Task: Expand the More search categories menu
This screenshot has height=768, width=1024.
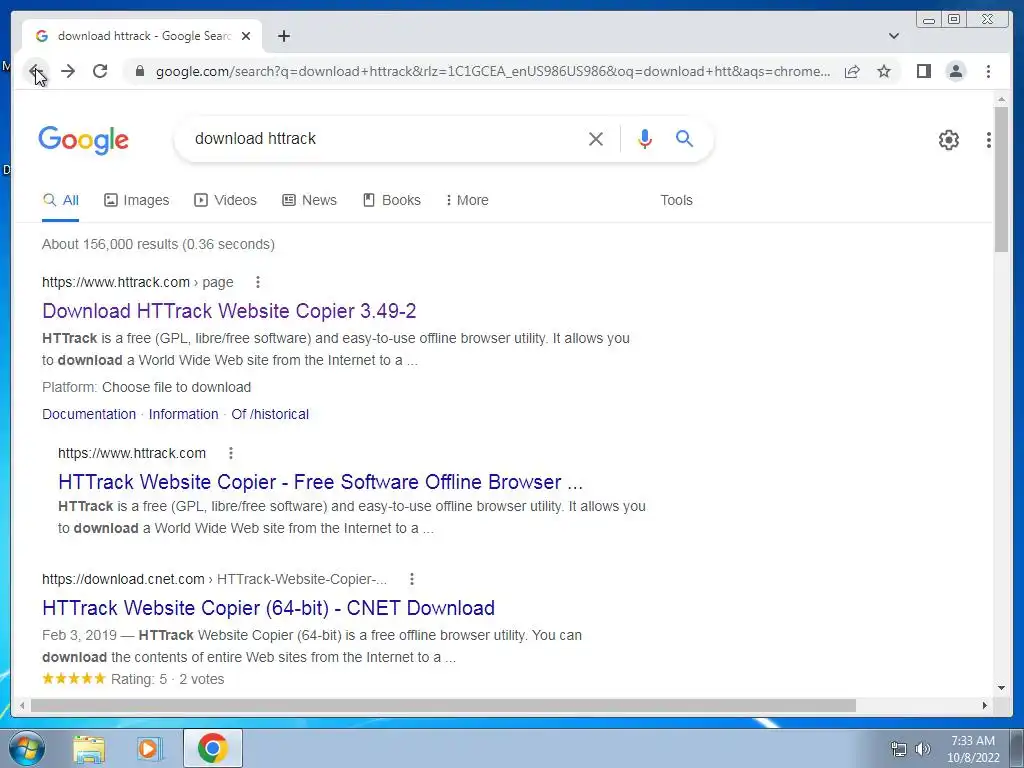Action: coord(467,200)
